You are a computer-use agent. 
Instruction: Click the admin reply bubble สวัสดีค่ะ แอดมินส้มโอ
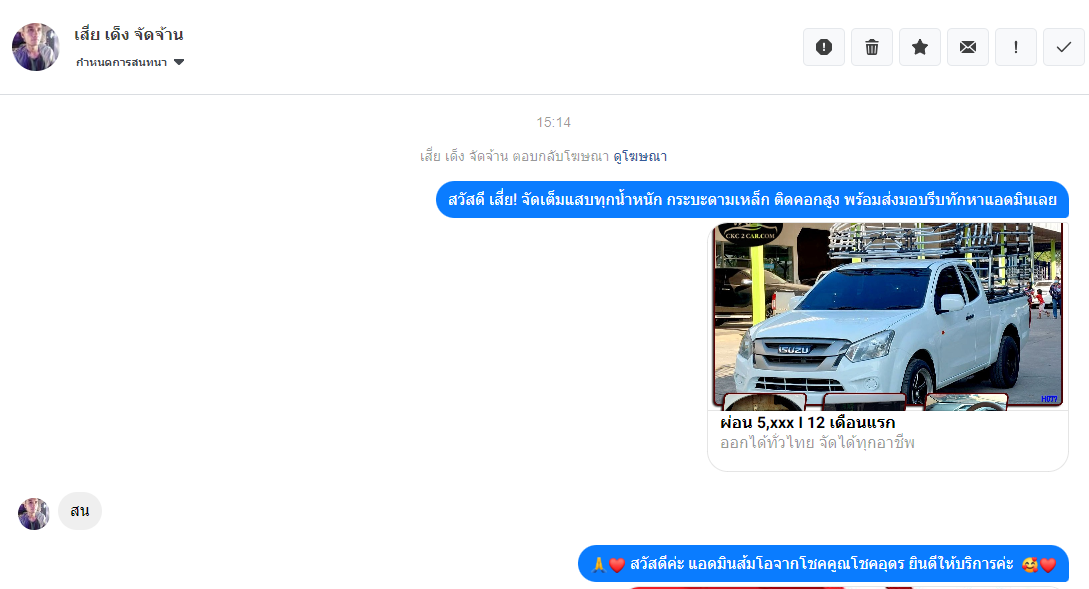click(x=823, y=564)
